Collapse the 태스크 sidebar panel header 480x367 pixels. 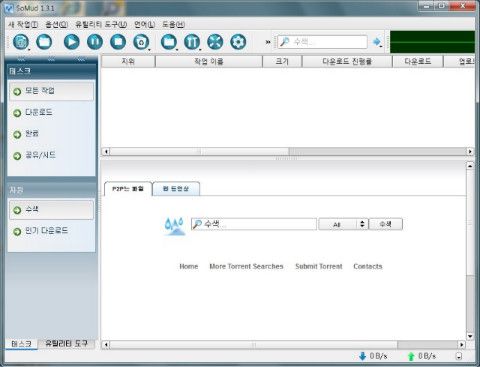point(52,71)
